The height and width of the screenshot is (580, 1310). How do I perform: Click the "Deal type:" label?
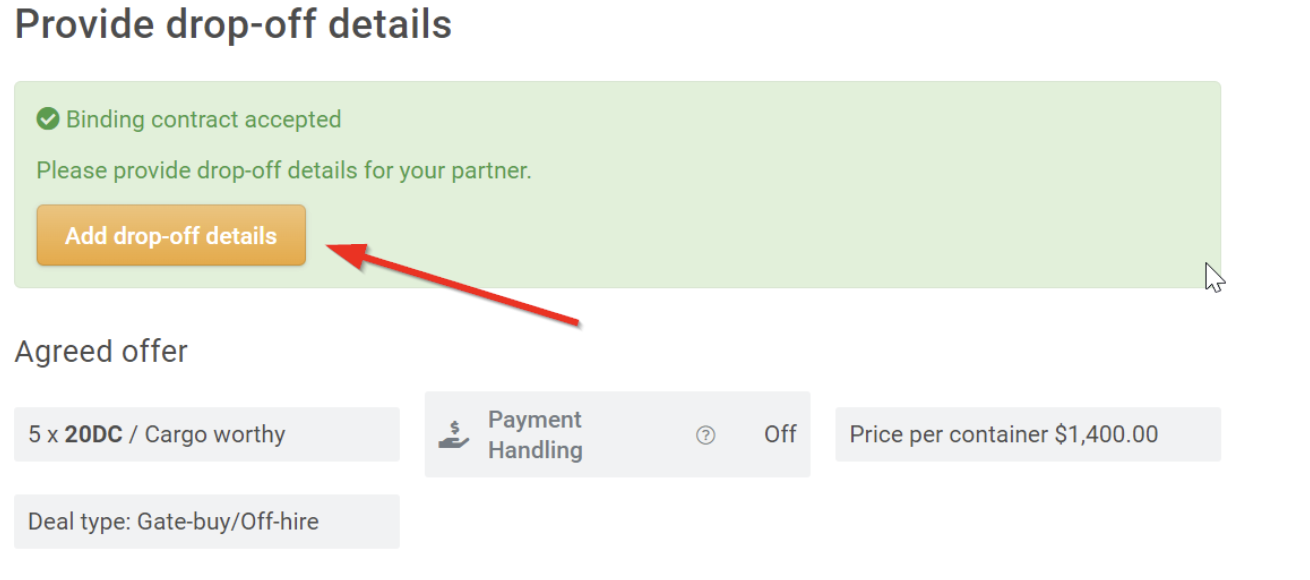[79, 522]
